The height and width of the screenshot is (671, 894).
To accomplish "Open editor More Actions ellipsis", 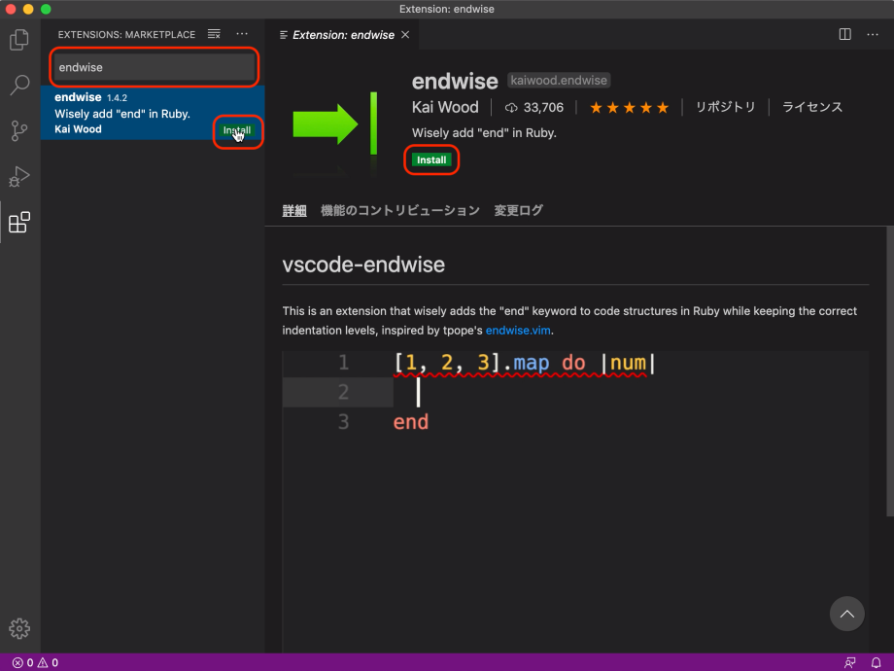I will click(x=872, y=34).
